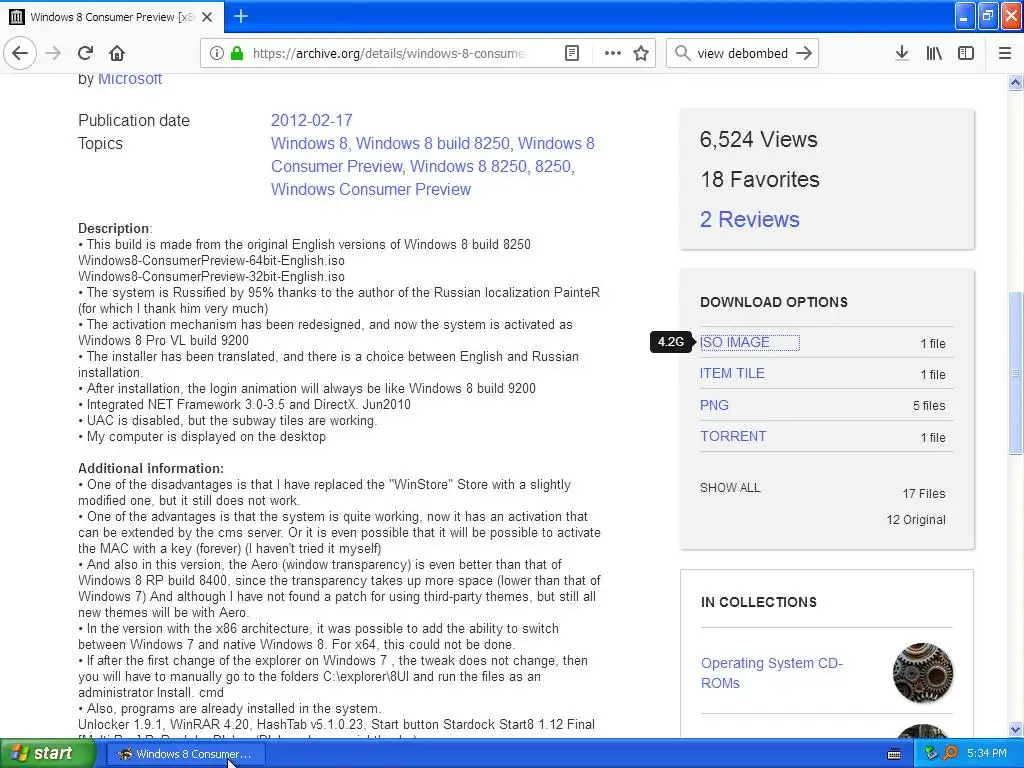Open the PNG download option
This screenshot has height=768, width=1024.
714,405
